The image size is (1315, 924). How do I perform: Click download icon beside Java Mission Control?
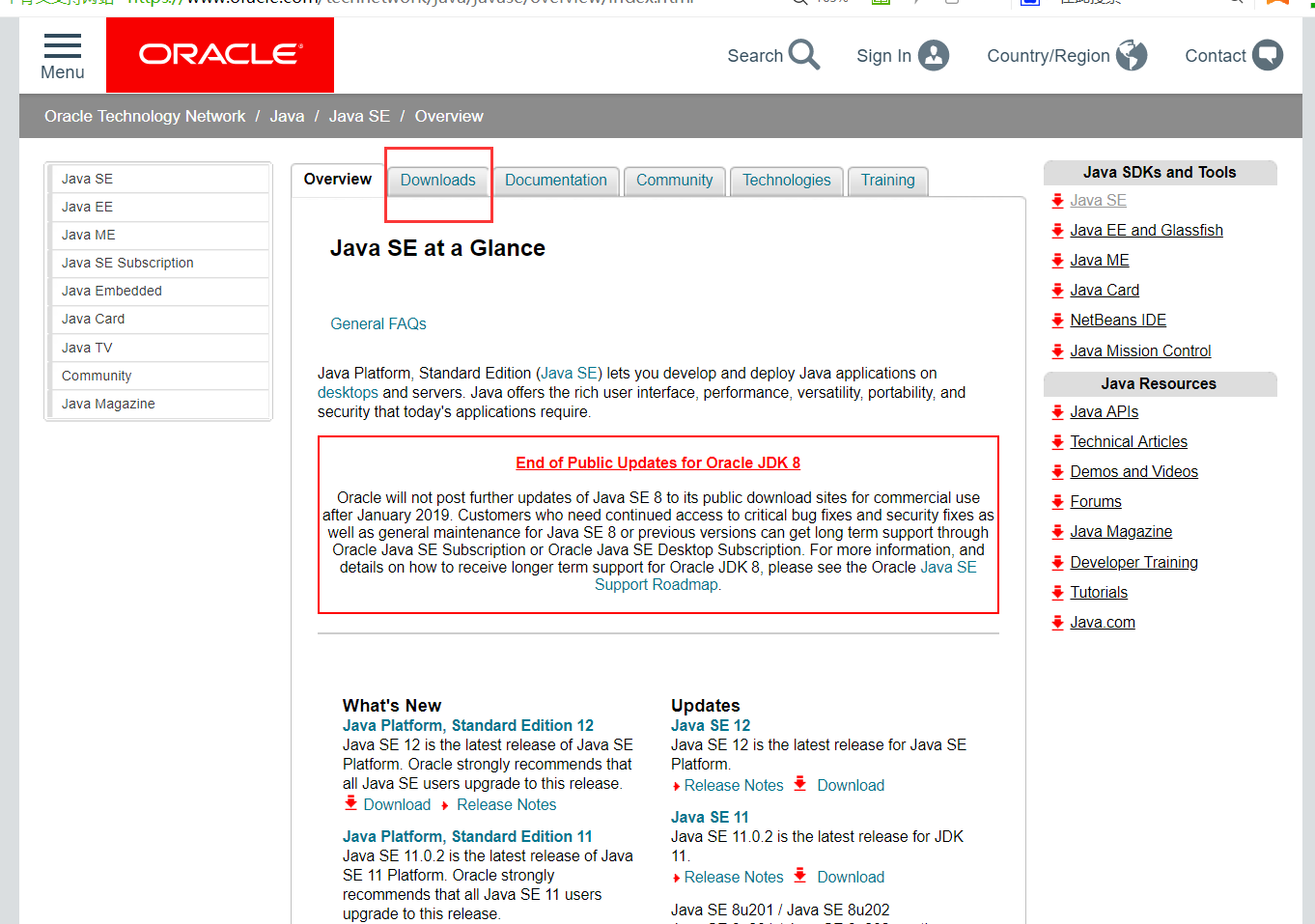click(x=1057, y=351)
